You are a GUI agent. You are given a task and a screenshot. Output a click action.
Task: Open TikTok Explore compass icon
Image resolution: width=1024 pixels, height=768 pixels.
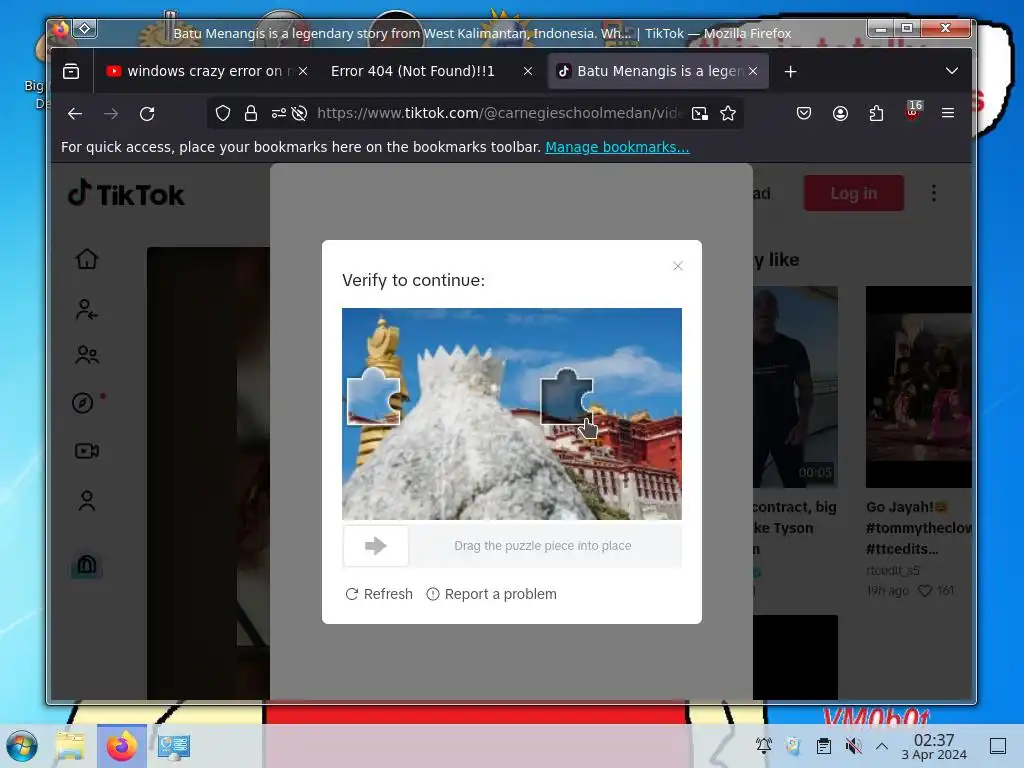coord(83,403)
